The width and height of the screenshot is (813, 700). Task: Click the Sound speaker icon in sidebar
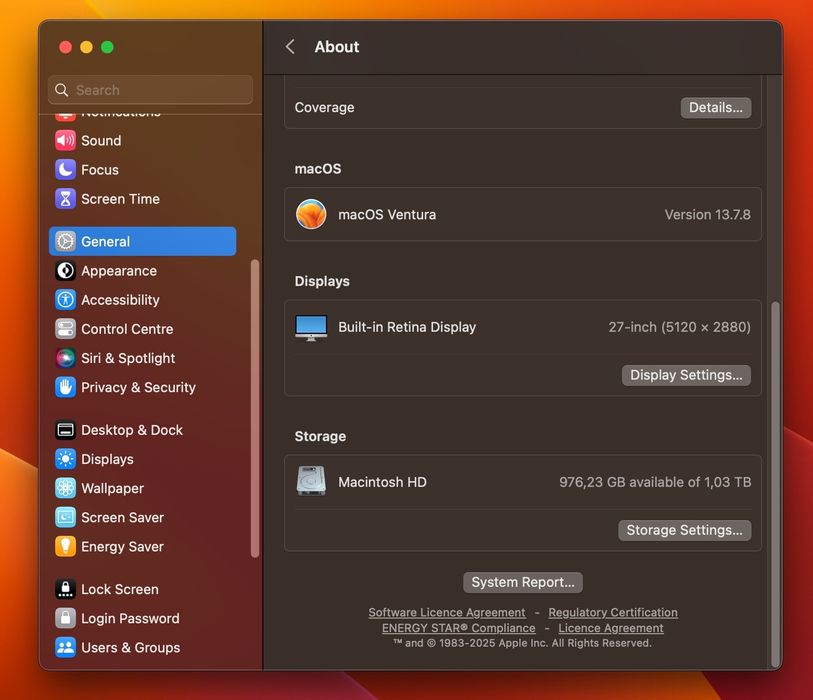[65, 141]
